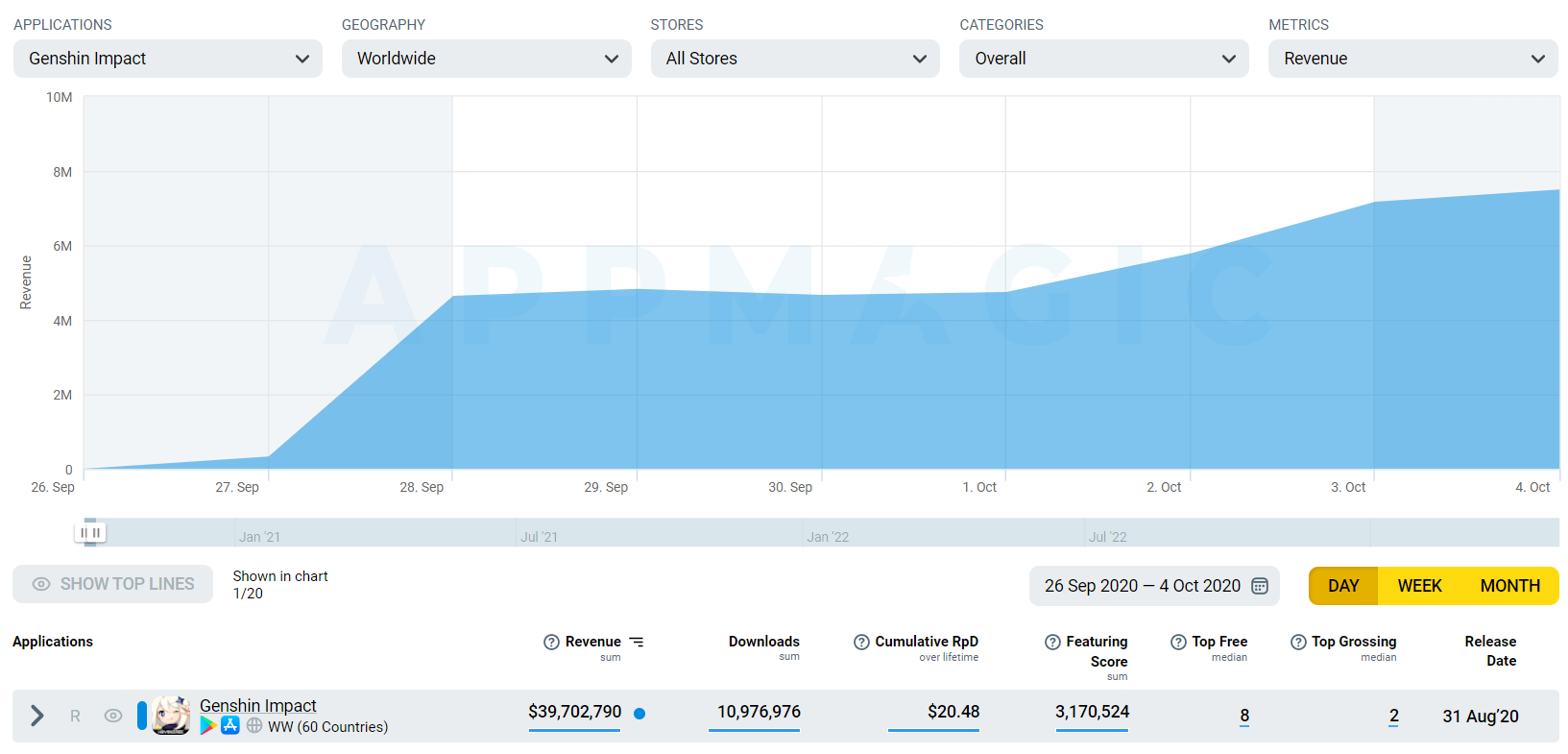The height and width of the screenshot is (754, 1568).
Task: Sort by Featuring Score column header
Action: (1097, 651)
